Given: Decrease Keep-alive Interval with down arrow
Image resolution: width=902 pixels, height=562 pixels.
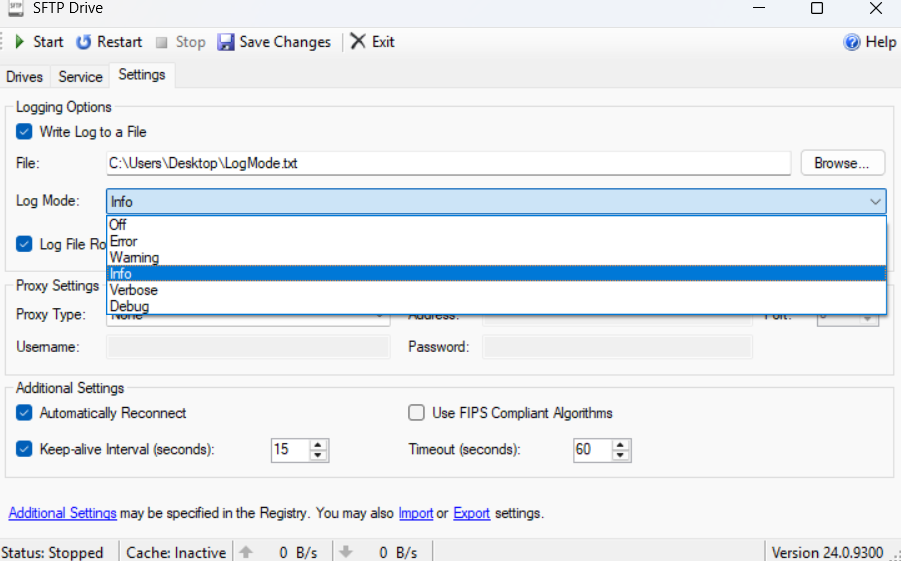Looking at the screenshot, I should [318, 455].
